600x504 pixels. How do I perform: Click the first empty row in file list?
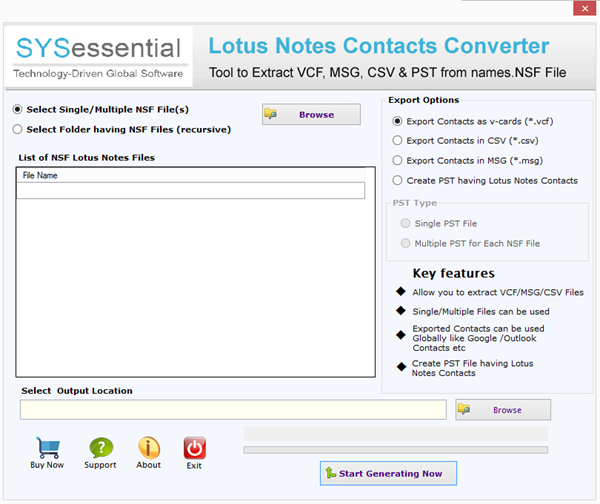coord(190,191)
